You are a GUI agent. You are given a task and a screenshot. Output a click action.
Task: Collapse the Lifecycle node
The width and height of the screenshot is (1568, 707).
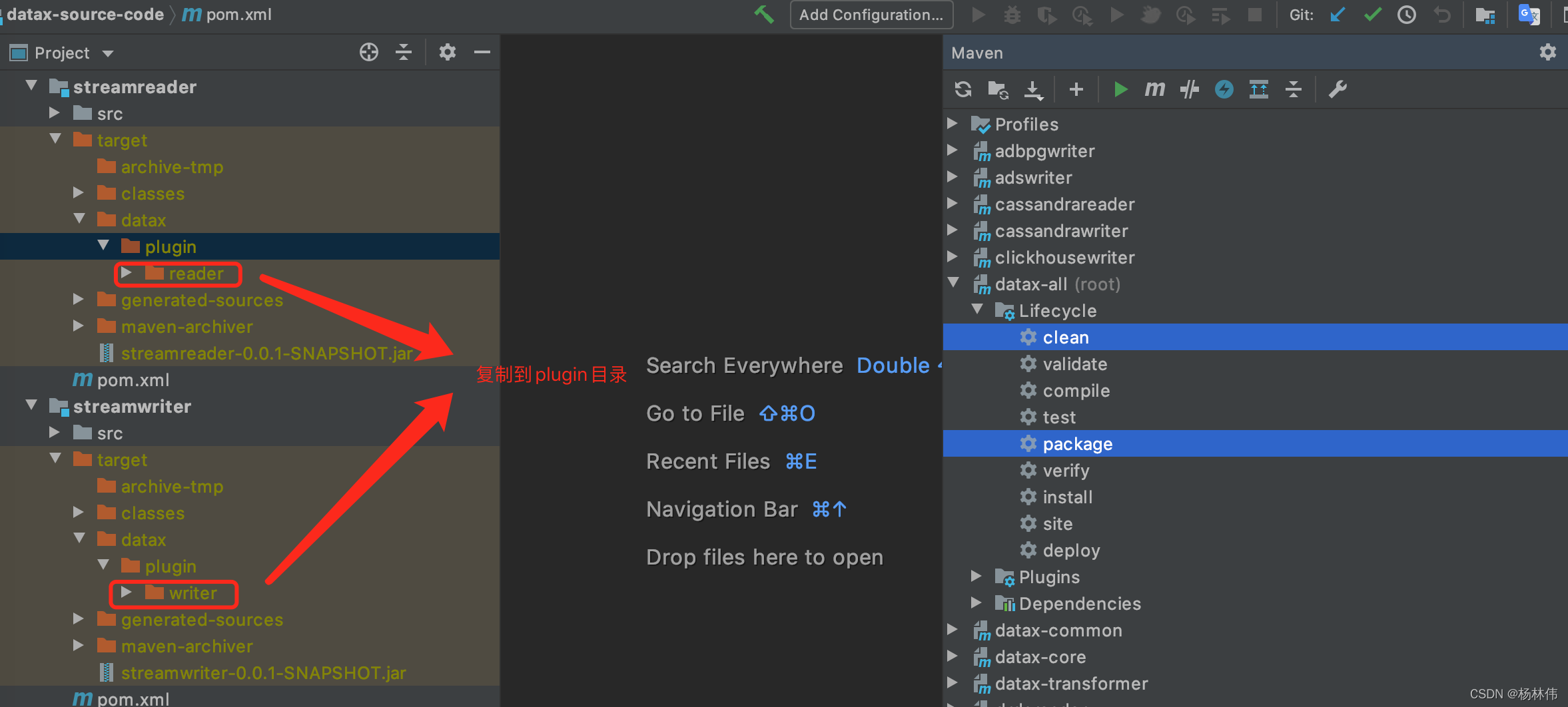977,309
